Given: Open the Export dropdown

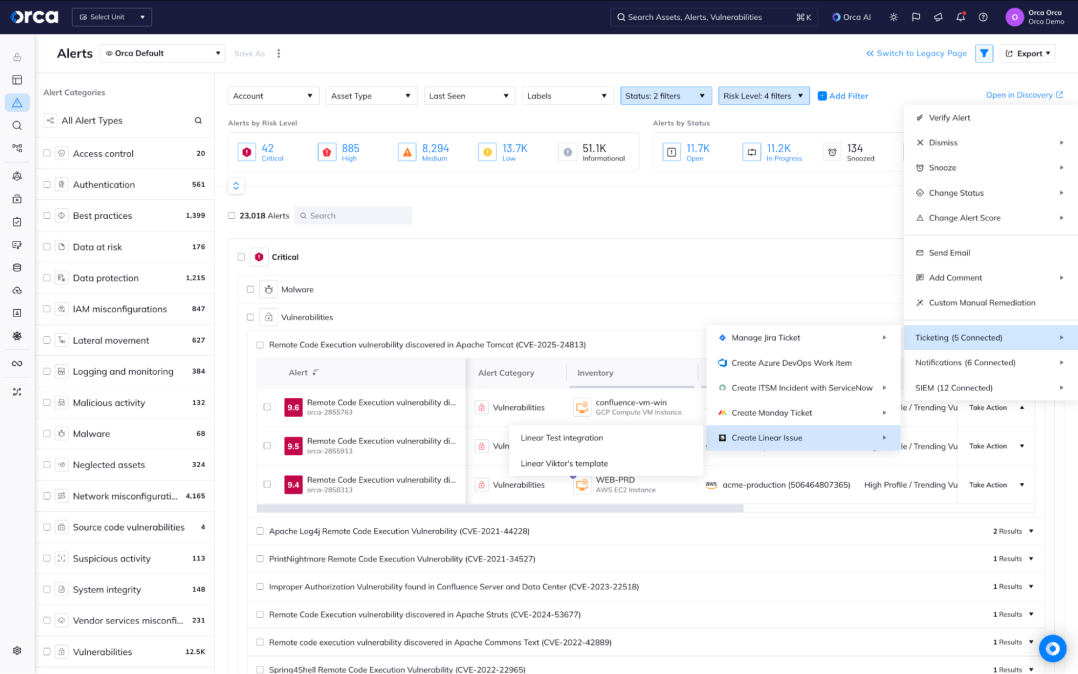Looking at the screenshot, I should pyautogui.click(x=1028, y=53).
